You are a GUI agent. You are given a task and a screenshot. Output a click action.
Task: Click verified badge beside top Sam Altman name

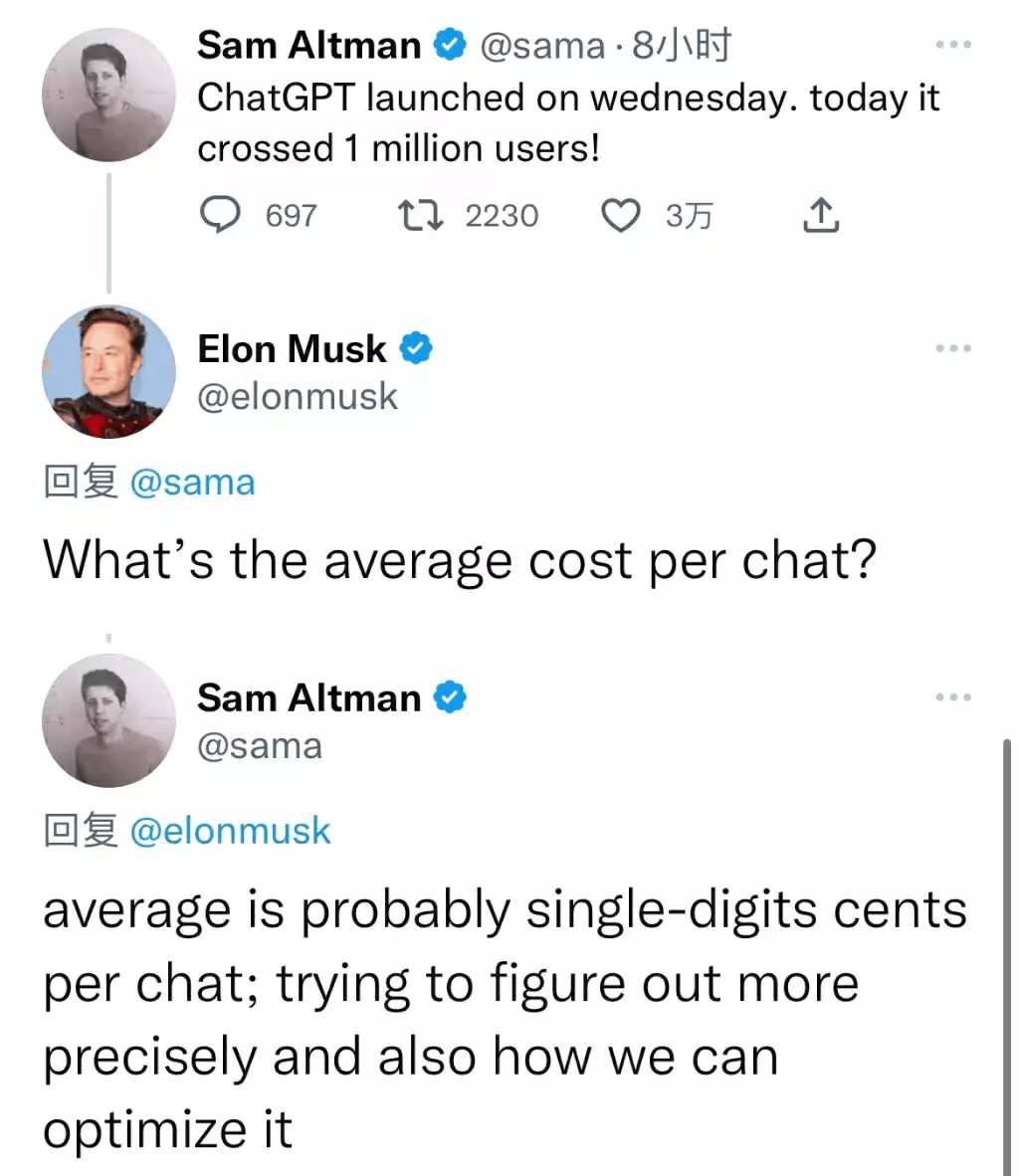(x=450, y=45)
